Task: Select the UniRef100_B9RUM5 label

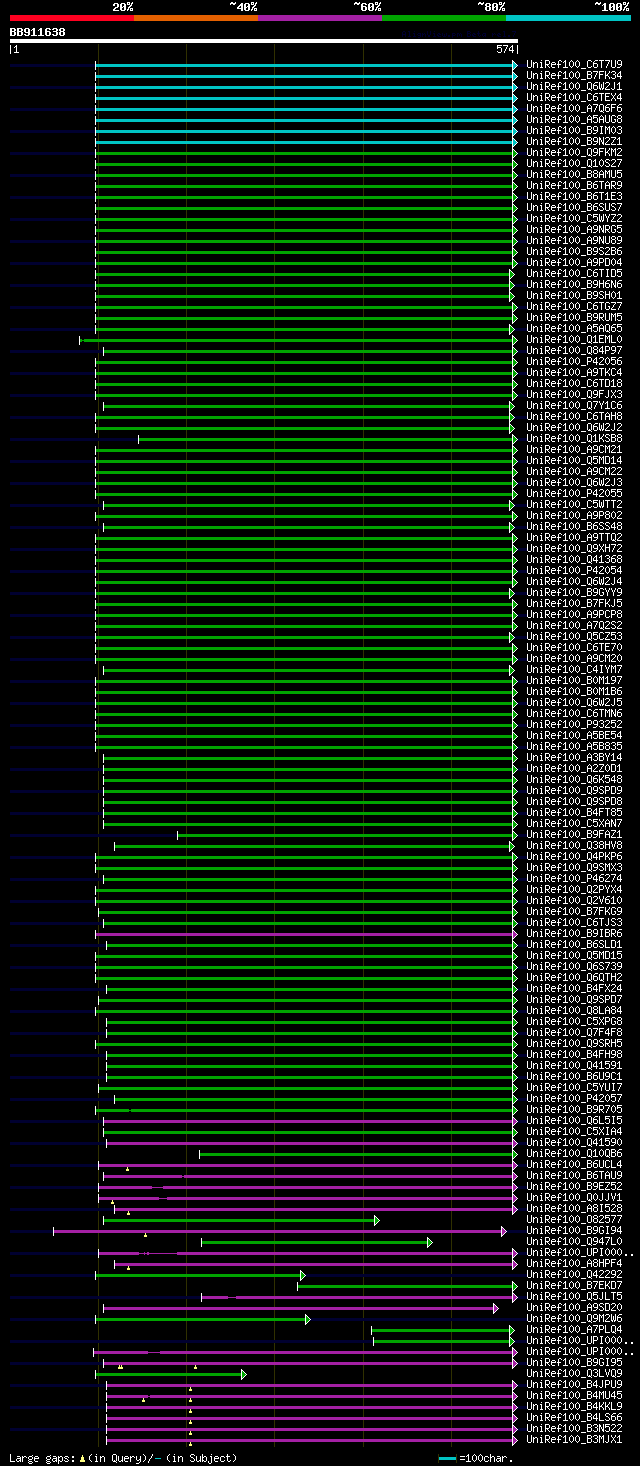Action: pos(574,317)
